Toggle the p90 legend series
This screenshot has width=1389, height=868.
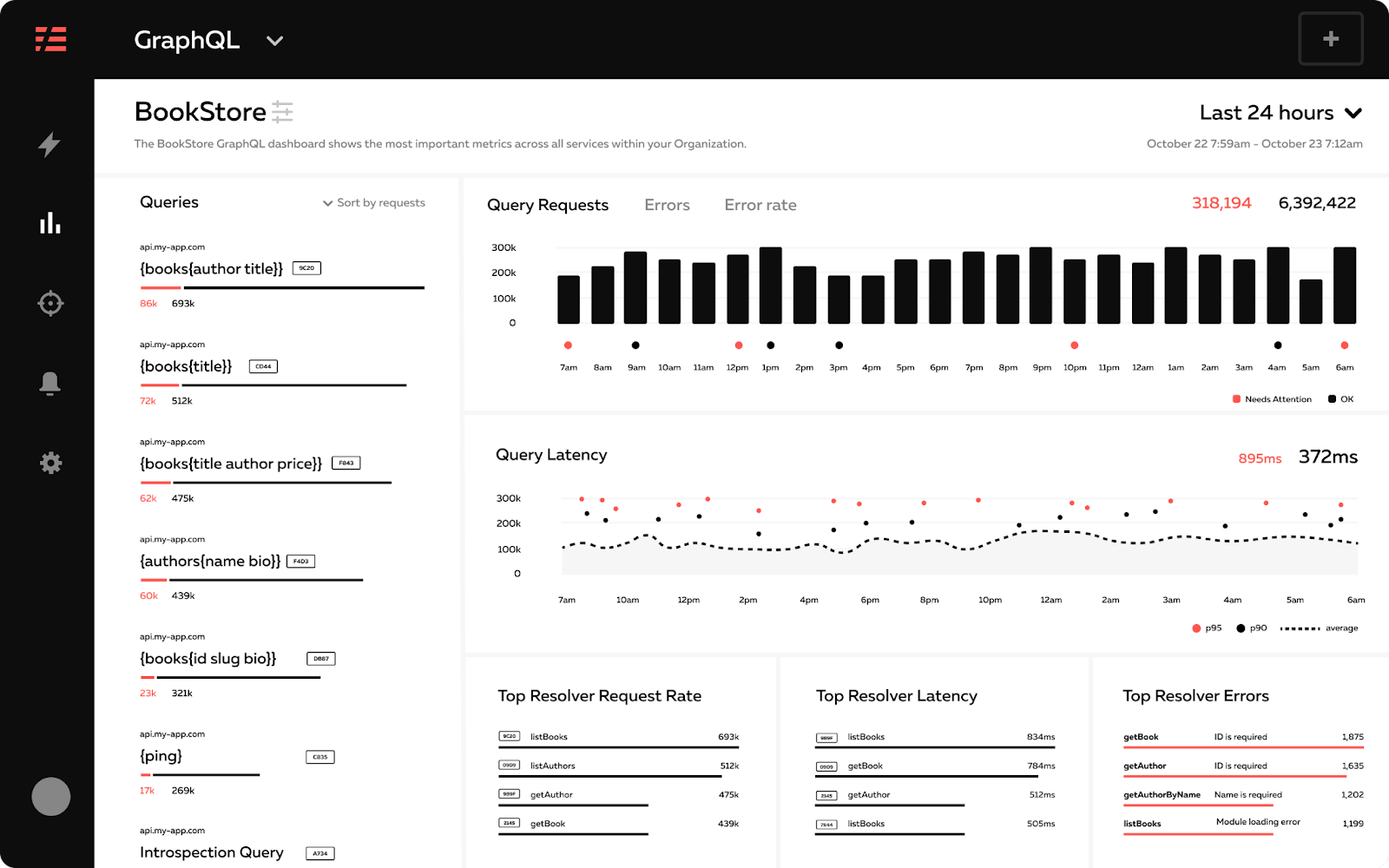(1251, 628)
